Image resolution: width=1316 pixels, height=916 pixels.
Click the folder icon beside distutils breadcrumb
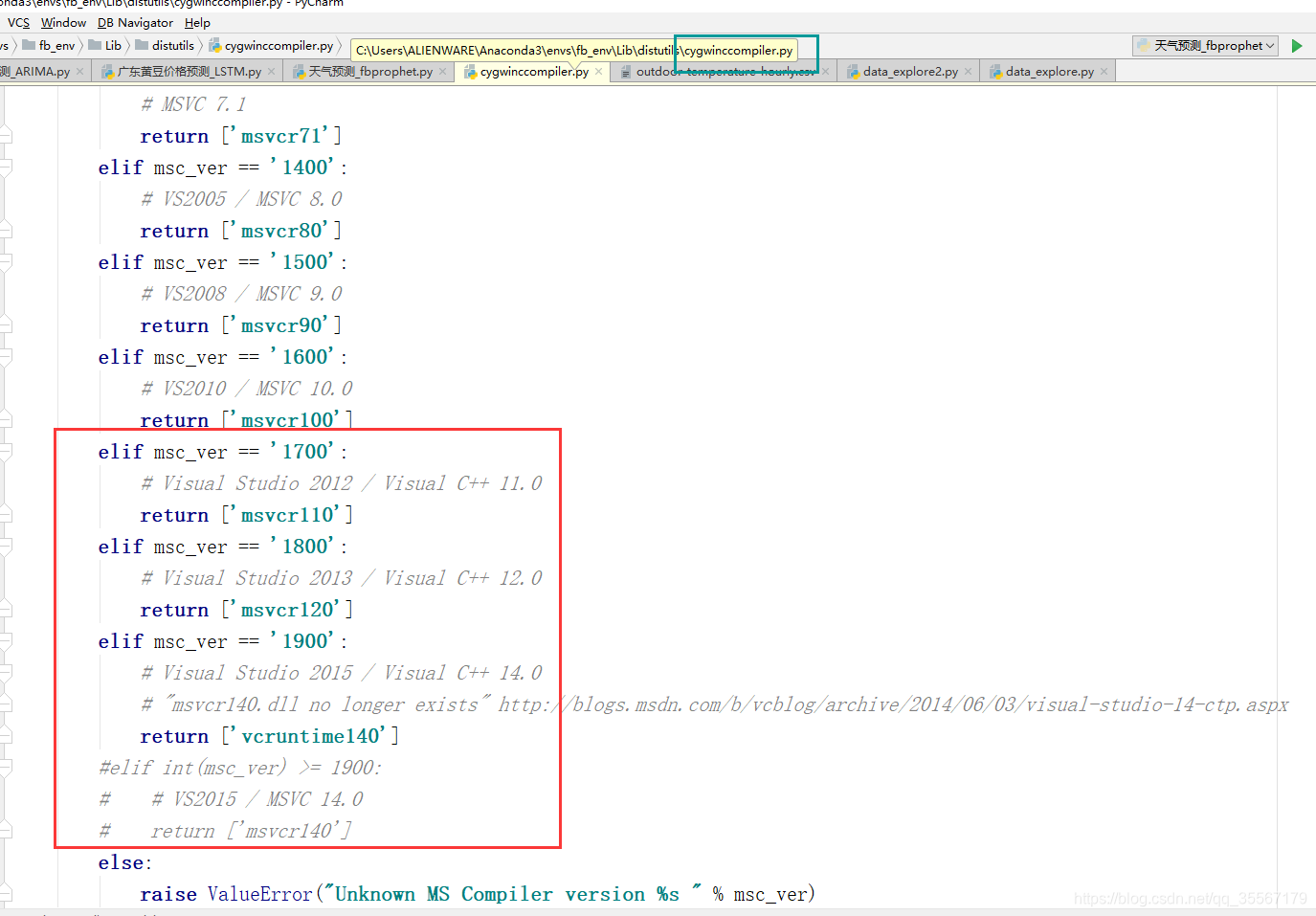(x=142, y=45)
